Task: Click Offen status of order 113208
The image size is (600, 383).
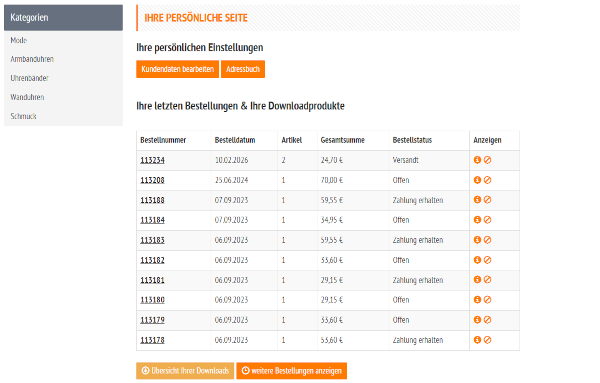Action: click(401, 180)
